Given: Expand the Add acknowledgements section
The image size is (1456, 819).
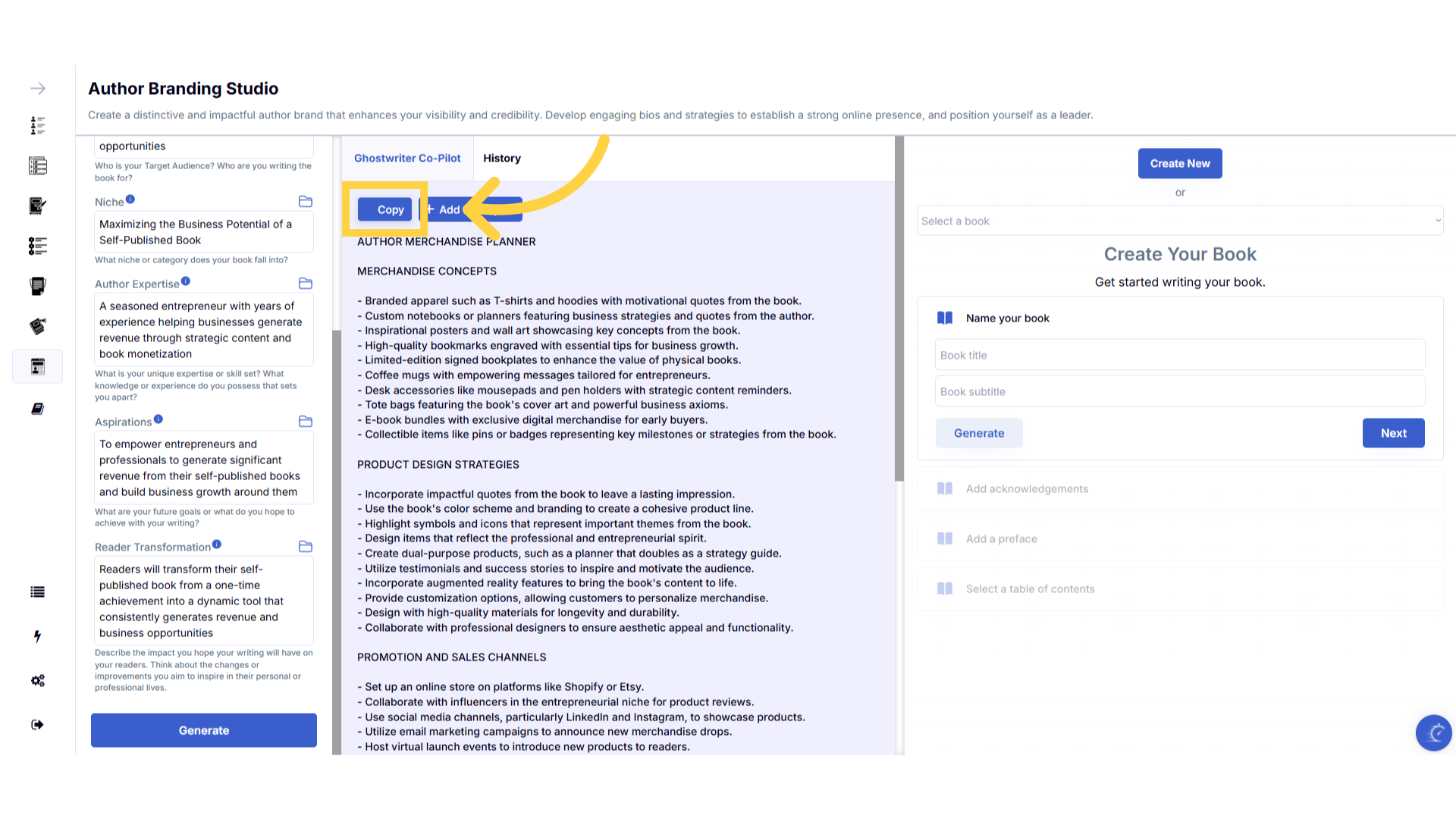Looking at the screenshot, I should pyautogui.click(x=1027, y=489).
